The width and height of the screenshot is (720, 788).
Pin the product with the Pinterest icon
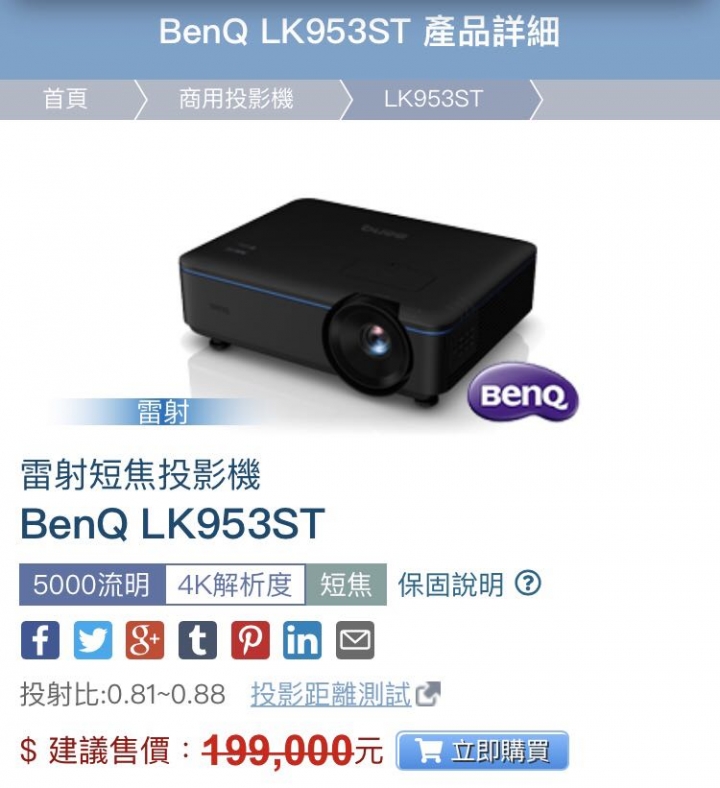point(250,640)
